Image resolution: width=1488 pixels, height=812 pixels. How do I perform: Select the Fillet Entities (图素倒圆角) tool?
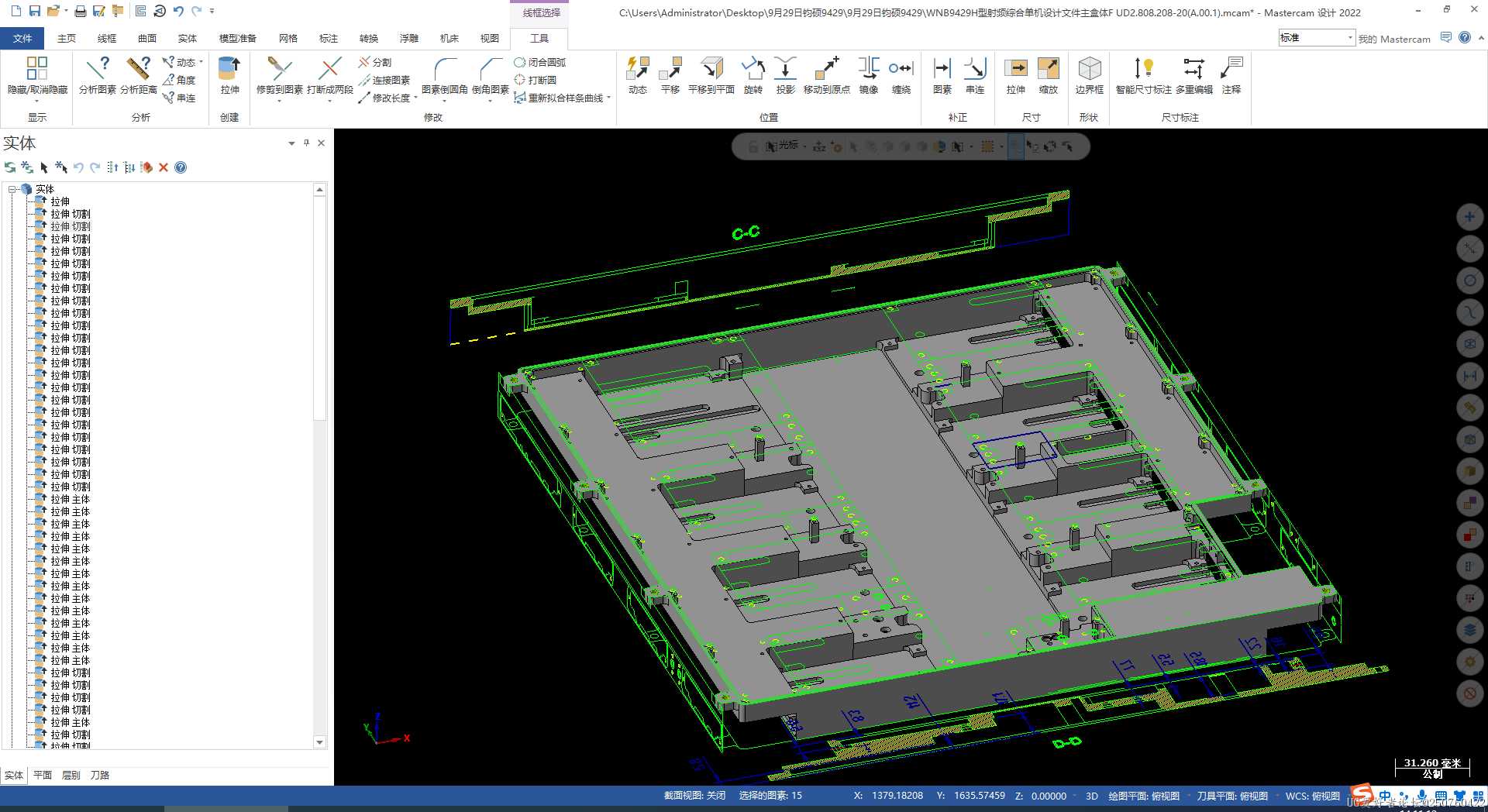coord(445,75)
